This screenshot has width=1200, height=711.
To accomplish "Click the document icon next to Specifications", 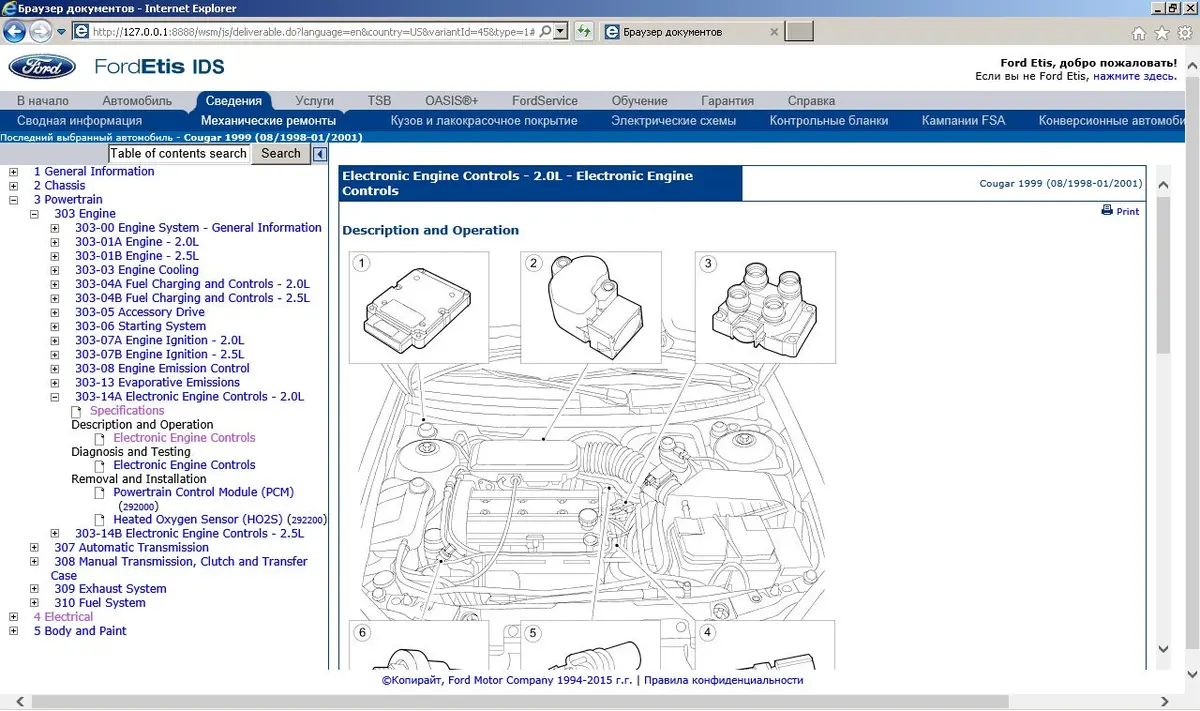I will (78, 411).
